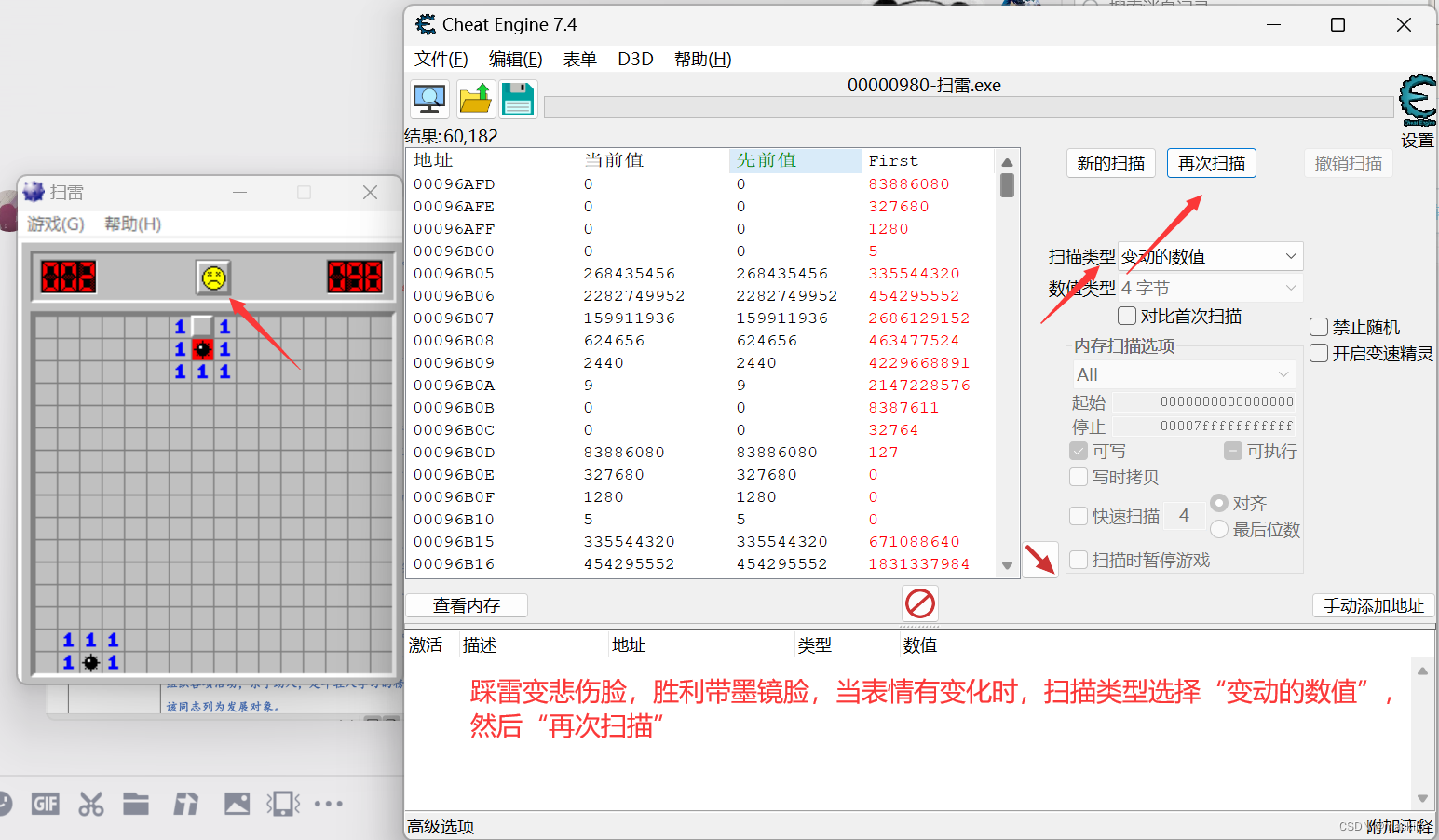Click the 起始 address input field
Image resolution: width=1439 pixels, height=840 pixels.
(x=1204, y=401)
